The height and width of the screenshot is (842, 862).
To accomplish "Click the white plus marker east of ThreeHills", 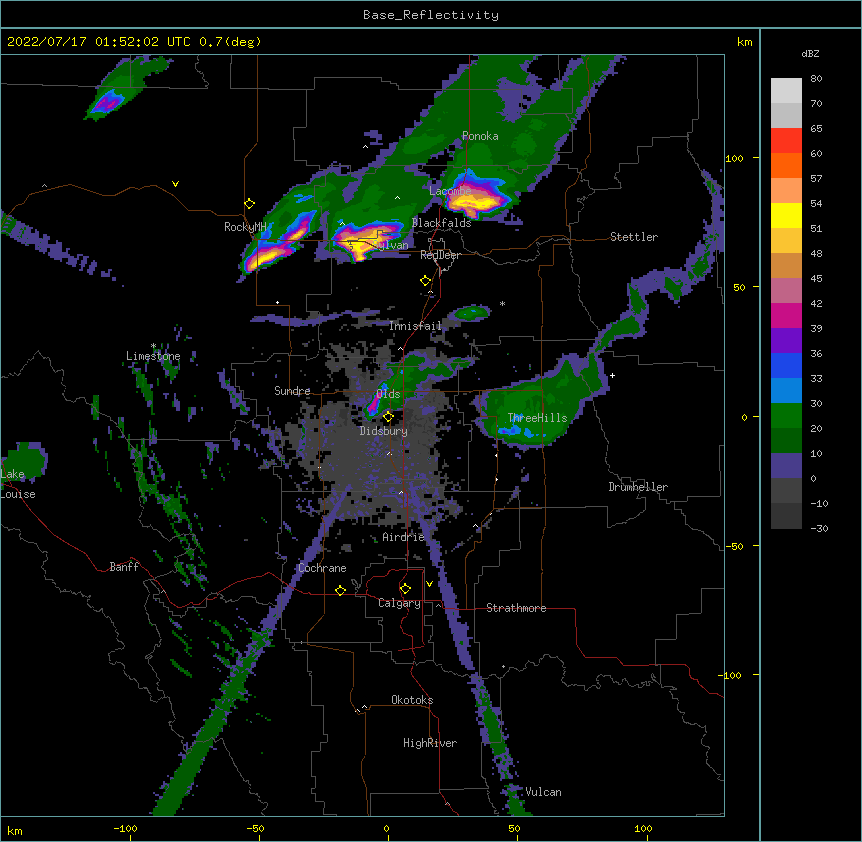I will pos(612,375).
